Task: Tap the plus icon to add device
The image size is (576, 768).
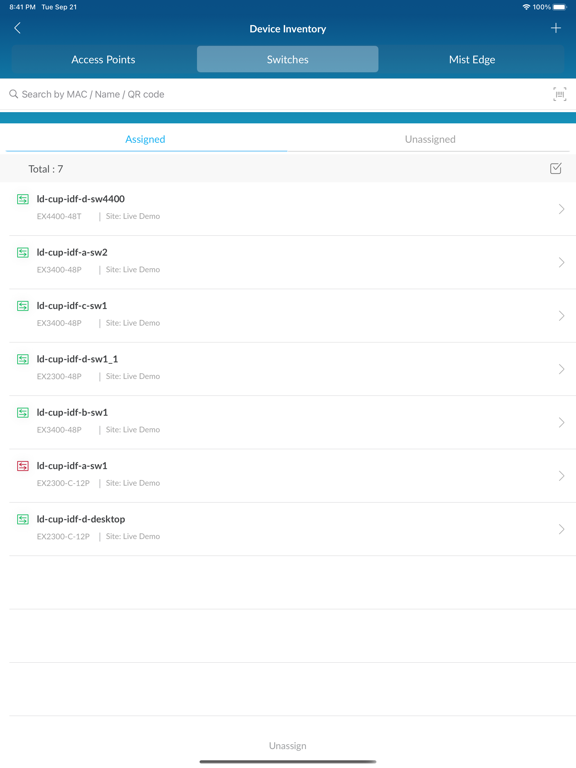Action: [555, 28]
